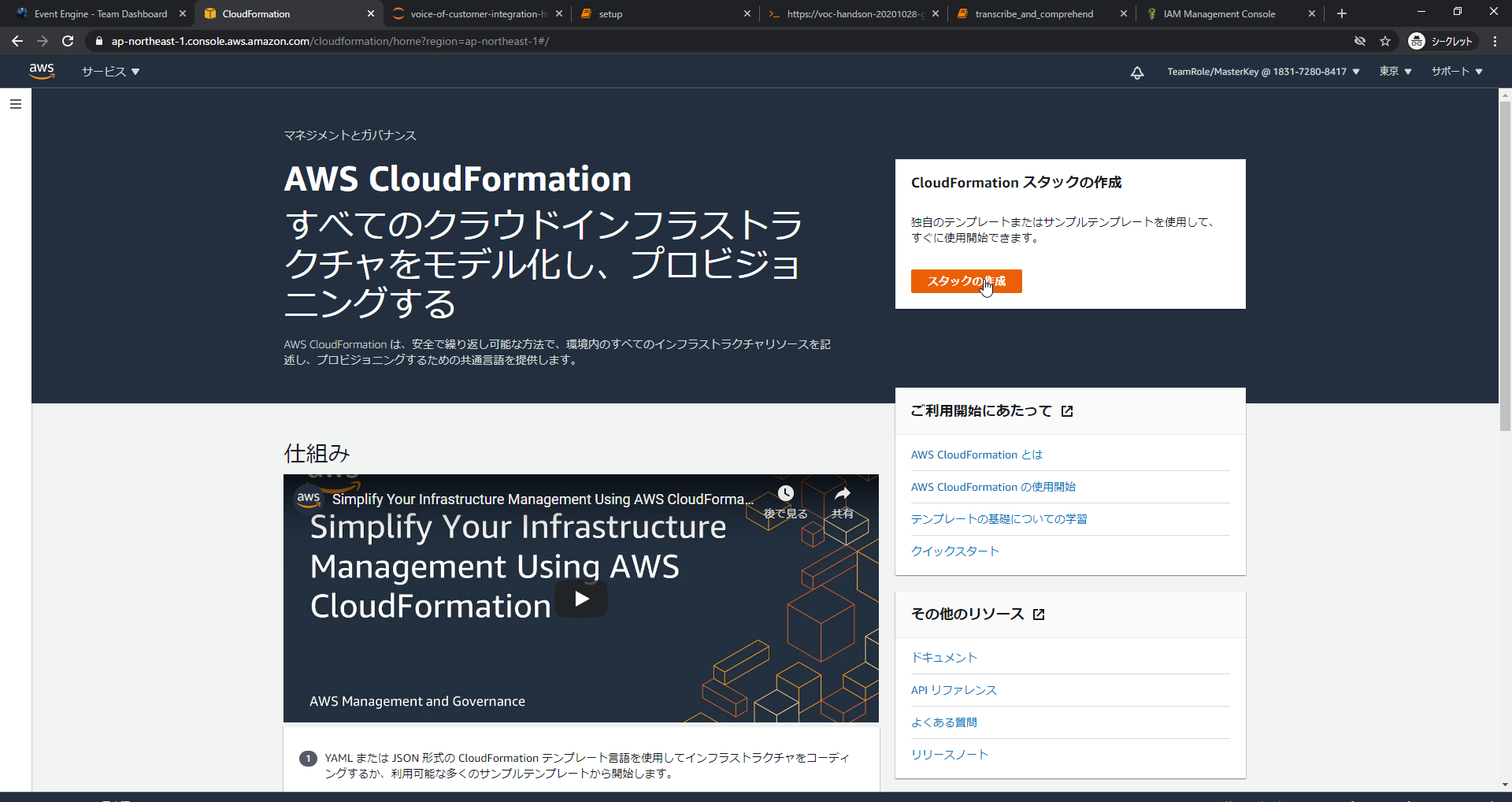
Task: Close the voice-of-customer-integration tab
Action: pyautogui.click(x=558, y=13)
